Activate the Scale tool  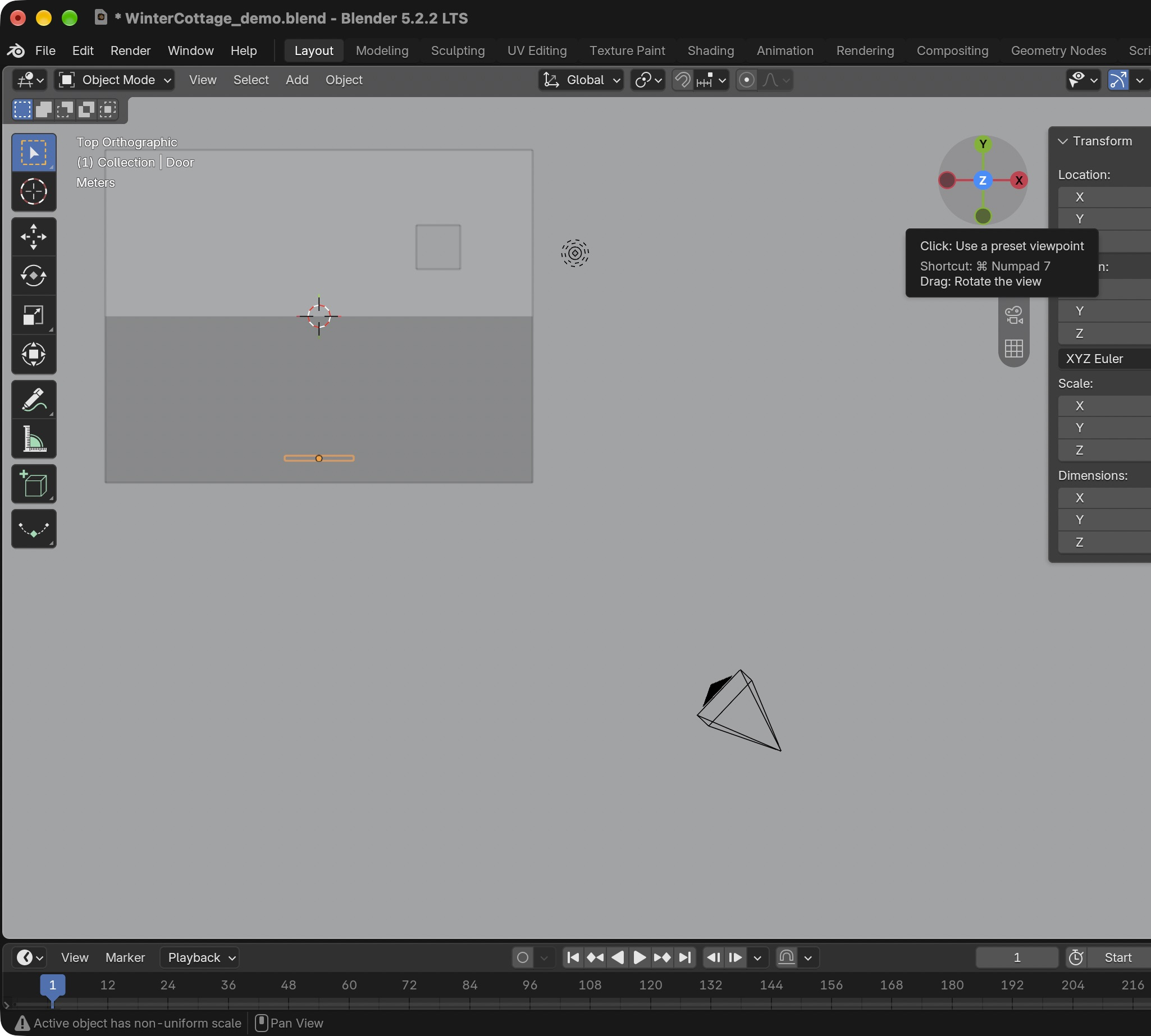coord(34,315)
